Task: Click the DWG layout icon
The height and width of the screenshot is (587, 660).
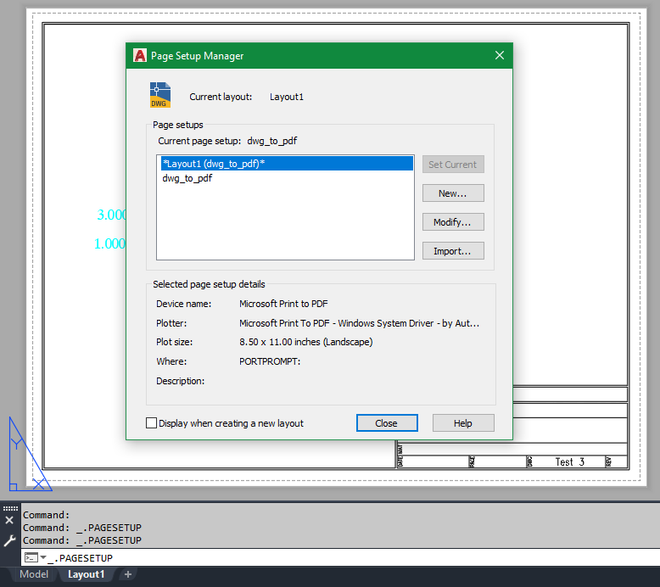Action: pyautogui.click(x=160, y=95)
